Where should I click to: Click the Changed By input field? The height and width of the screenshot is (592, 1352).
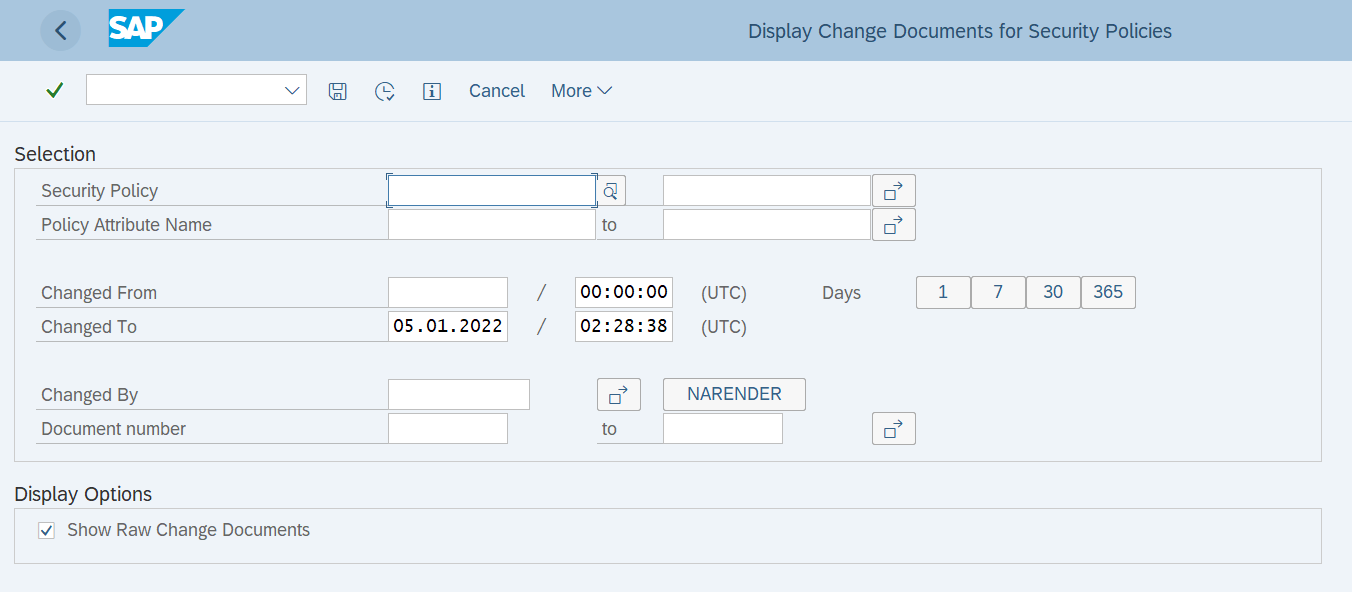tap(458, 395)
